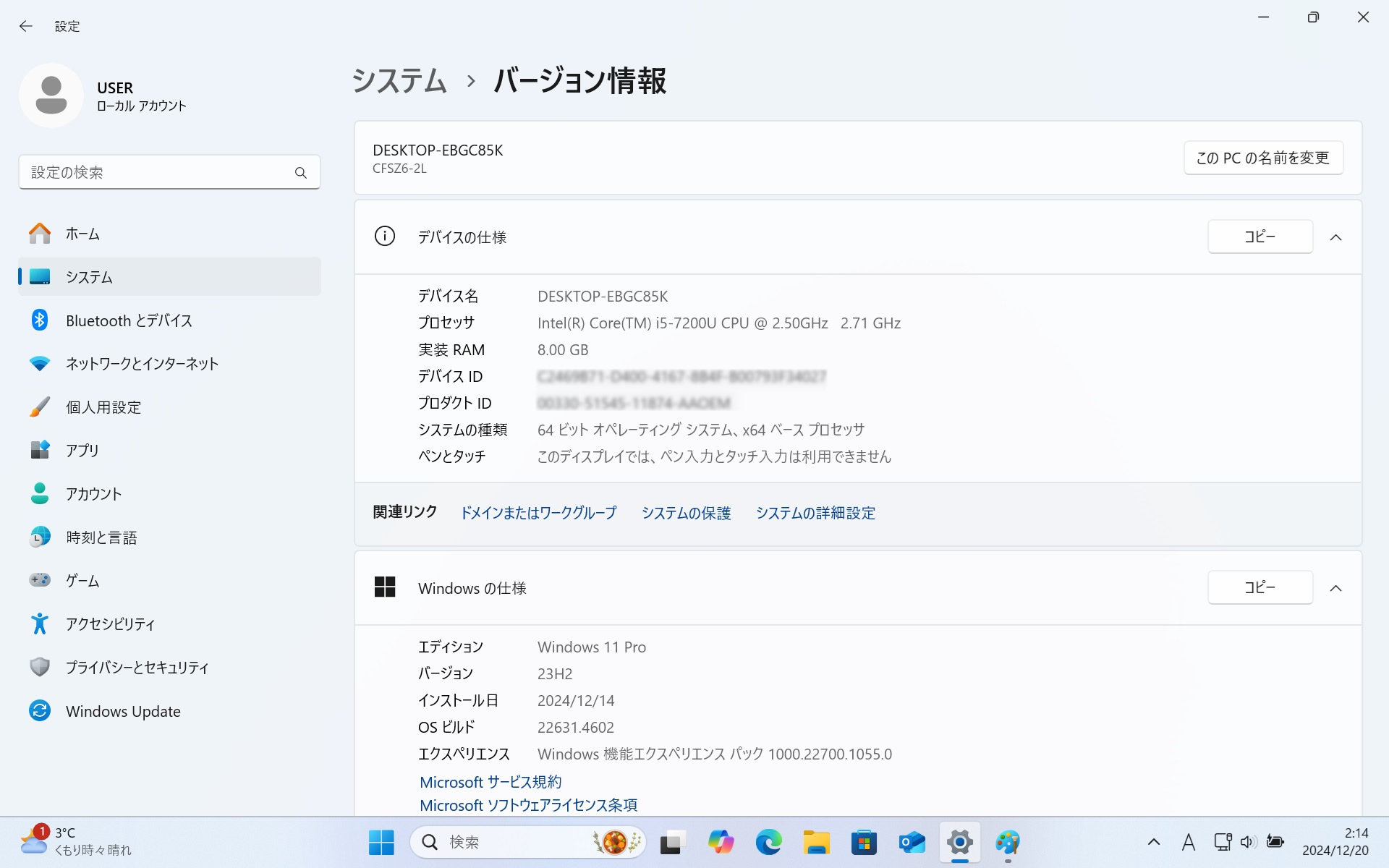Open Outlook from the taskbar
The image size is (1389, 868).
[912, 842]
